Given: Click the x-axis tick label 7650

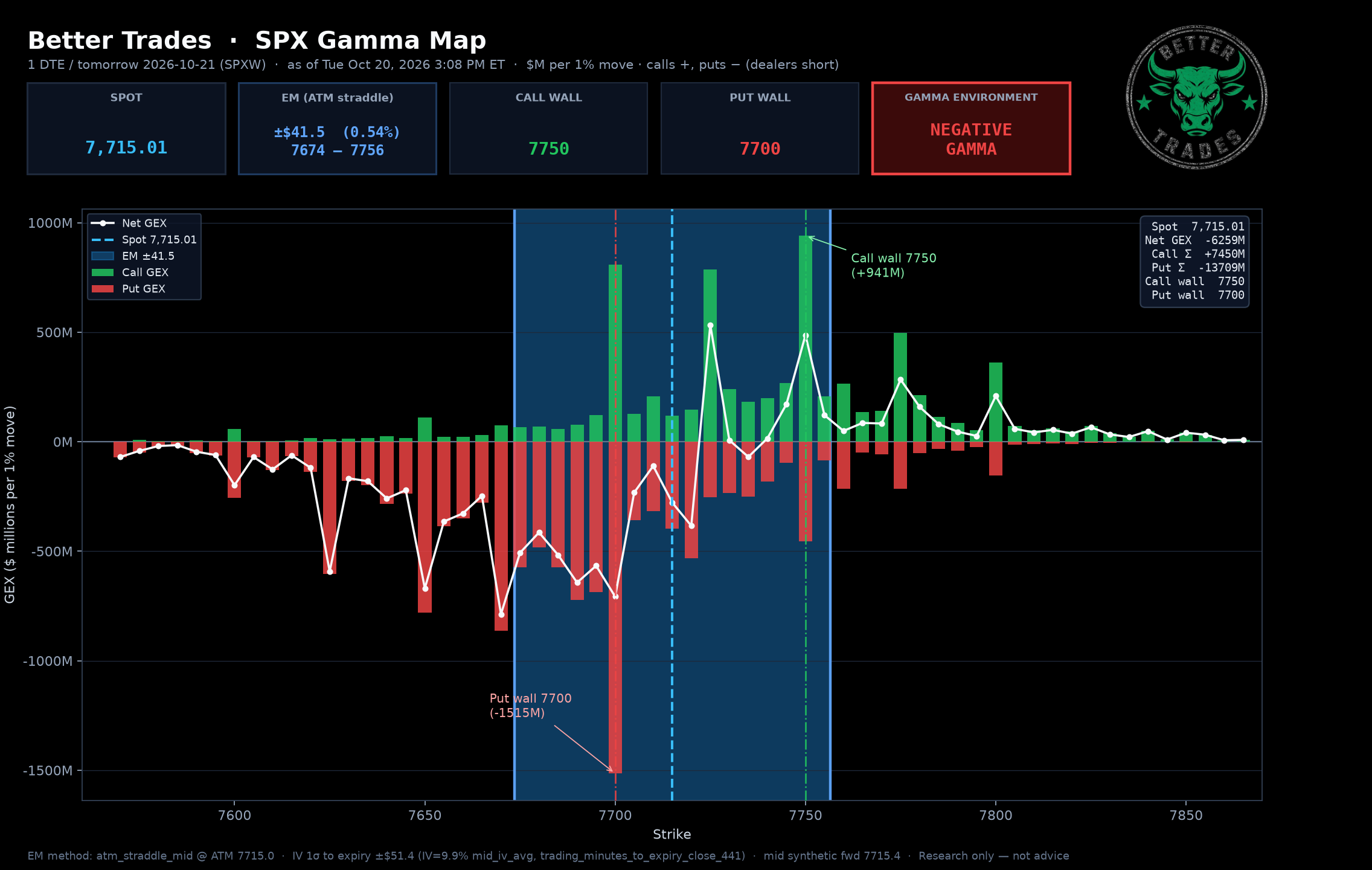Looking at the screenshot, I should tap(425, 816).
